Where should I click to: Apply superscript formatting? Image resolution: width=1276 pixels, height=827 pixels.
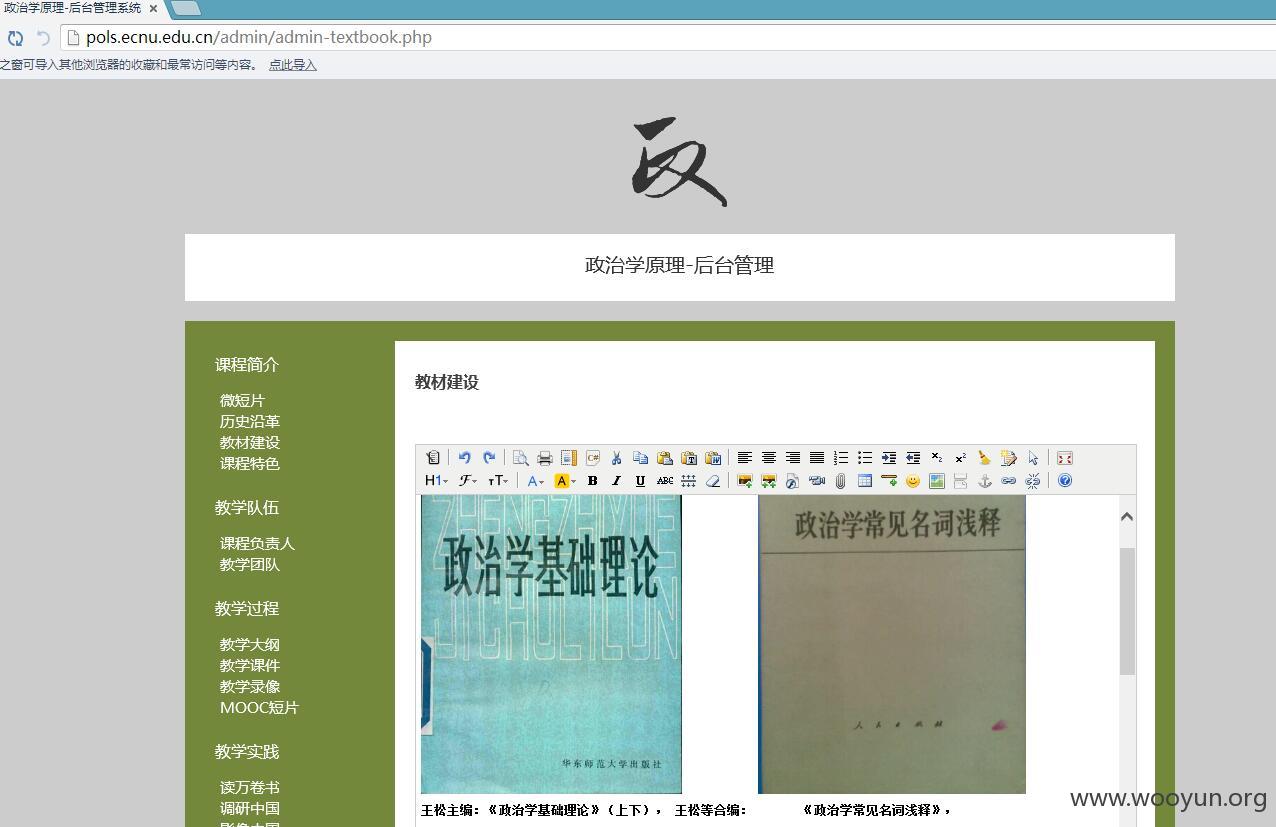tap(961, 458)
